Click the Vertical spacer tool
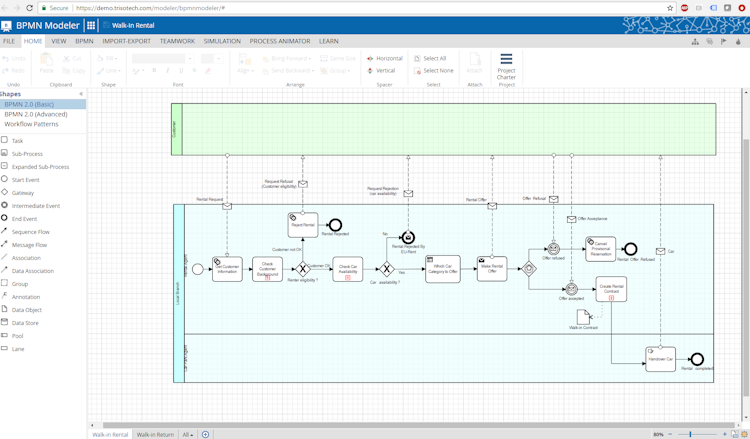 click(381, 70)
